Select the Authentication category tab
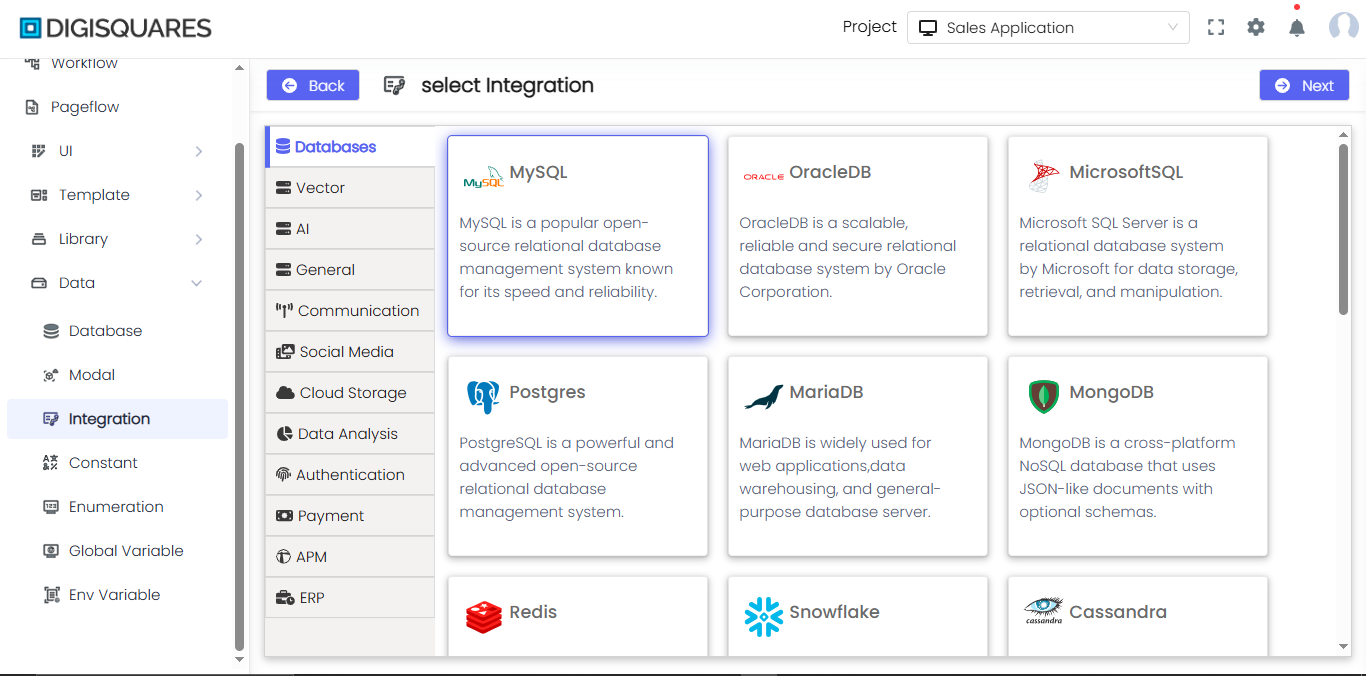The image size is (1366, 676). point(350,475)
